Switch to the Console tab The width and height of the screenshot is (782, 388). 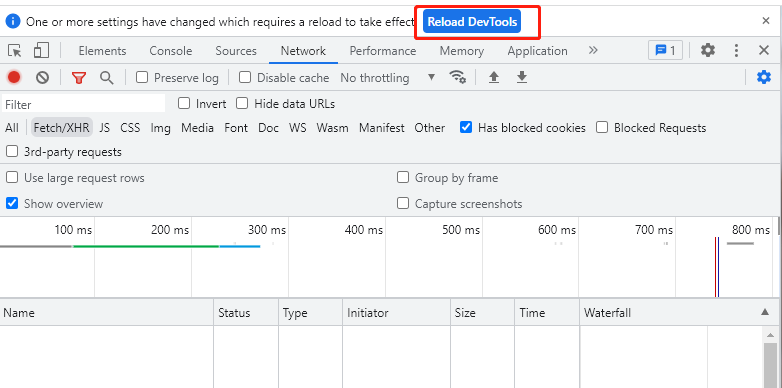pyautogui.click(x=171, y=51)
